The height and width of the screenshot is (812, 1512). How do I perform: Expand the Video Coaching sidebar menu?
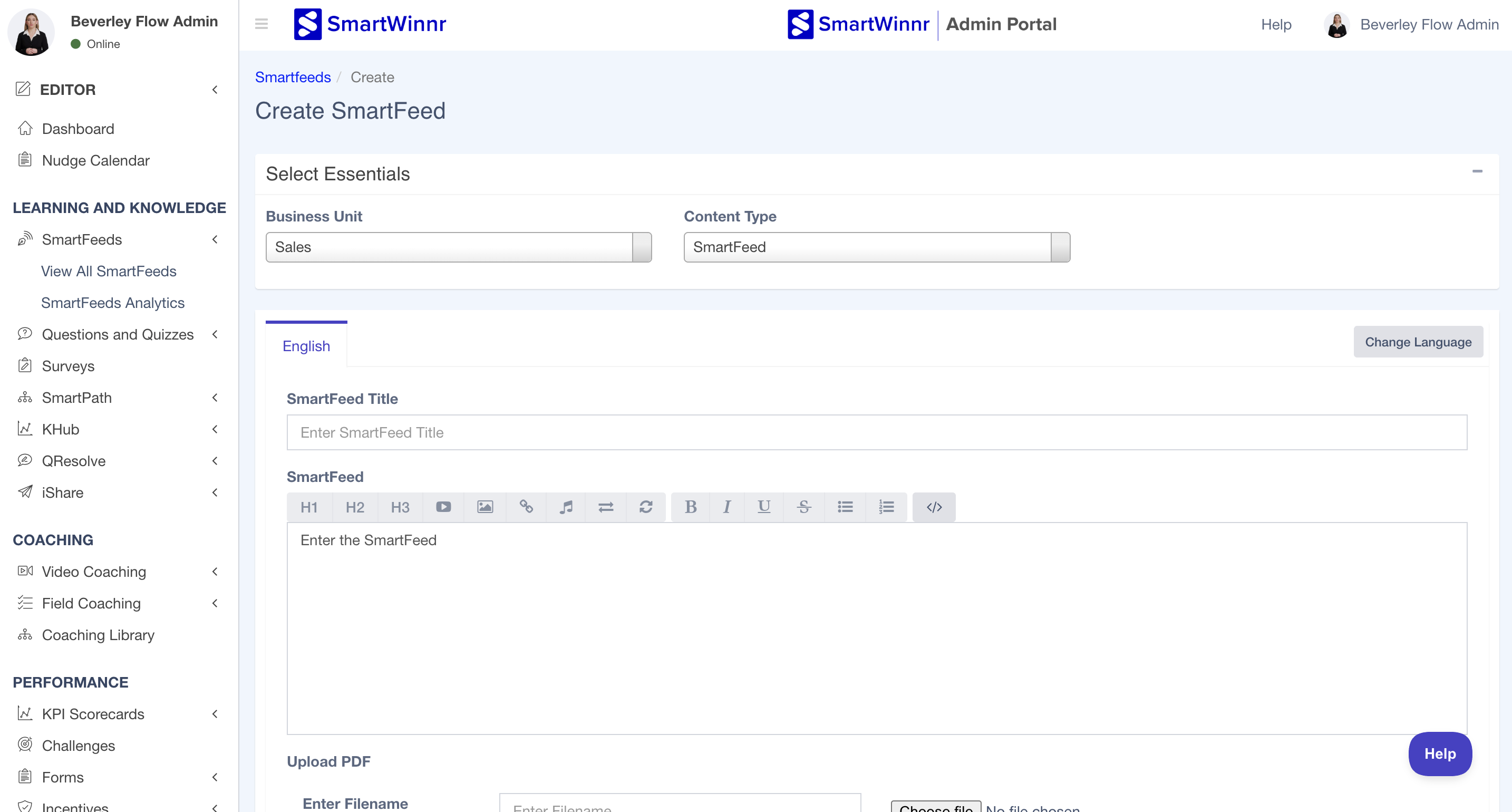coord(94,571)
